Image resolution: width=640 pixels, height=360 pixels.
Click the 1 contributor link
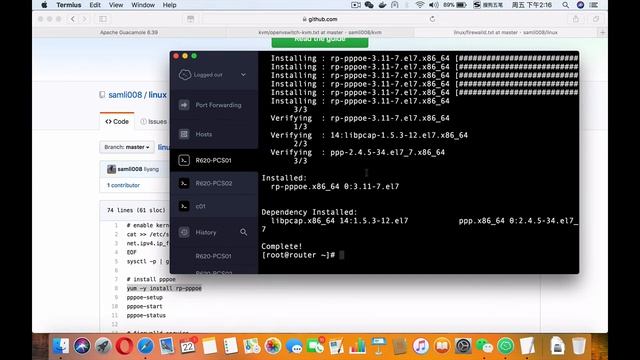coord(123,185)
